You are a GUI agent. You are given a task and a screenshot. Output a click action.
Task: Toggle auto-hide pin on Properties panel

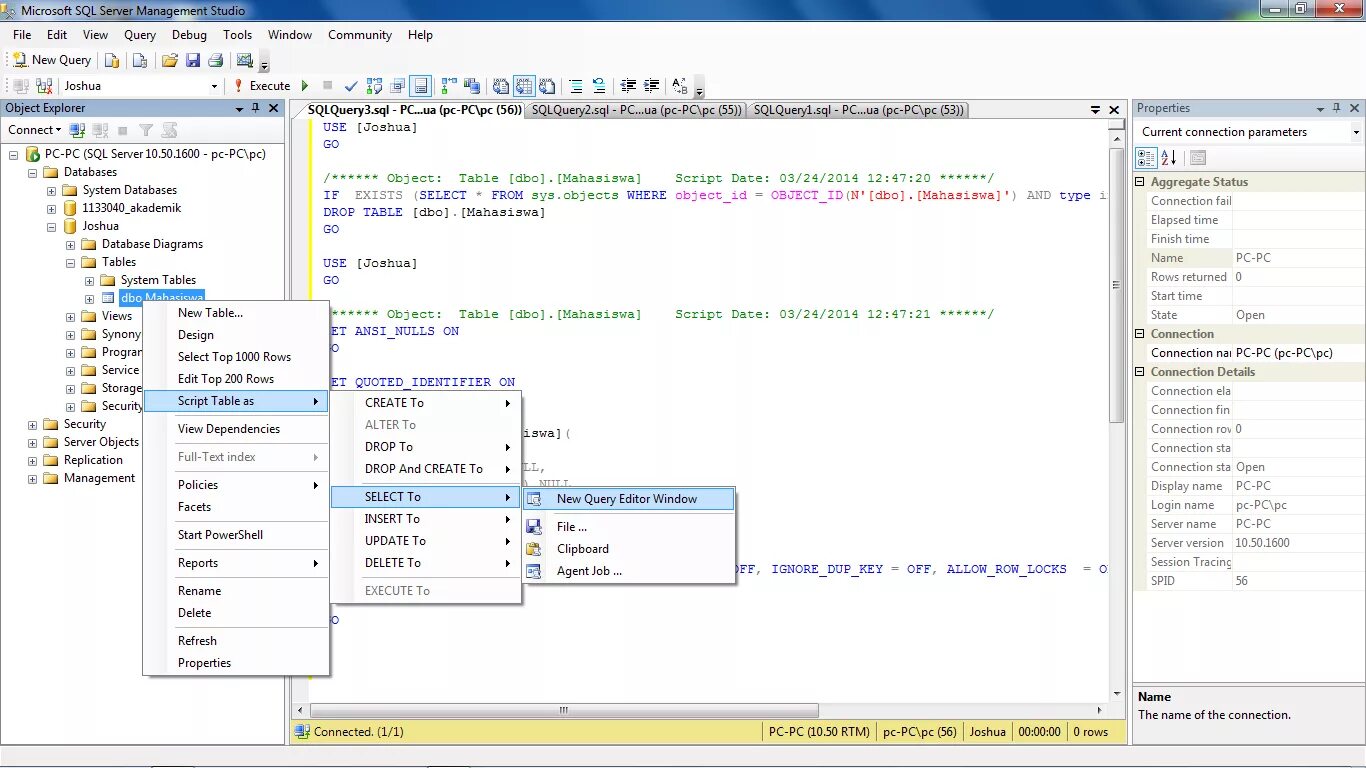click(x=1337, y=108)
